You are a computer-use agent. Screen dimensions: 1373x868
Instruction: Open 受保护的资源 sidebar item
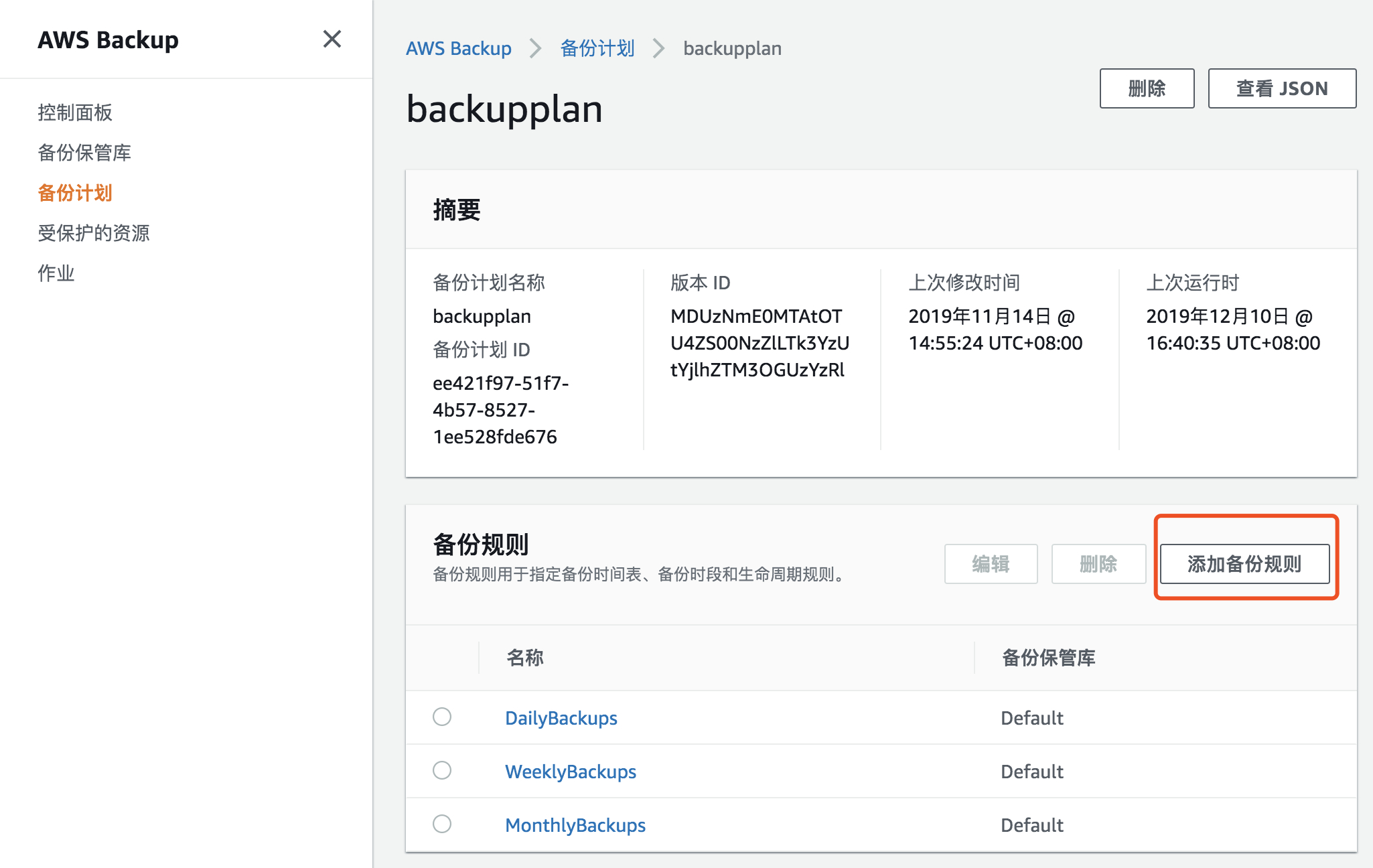click(x=94, y=233)
